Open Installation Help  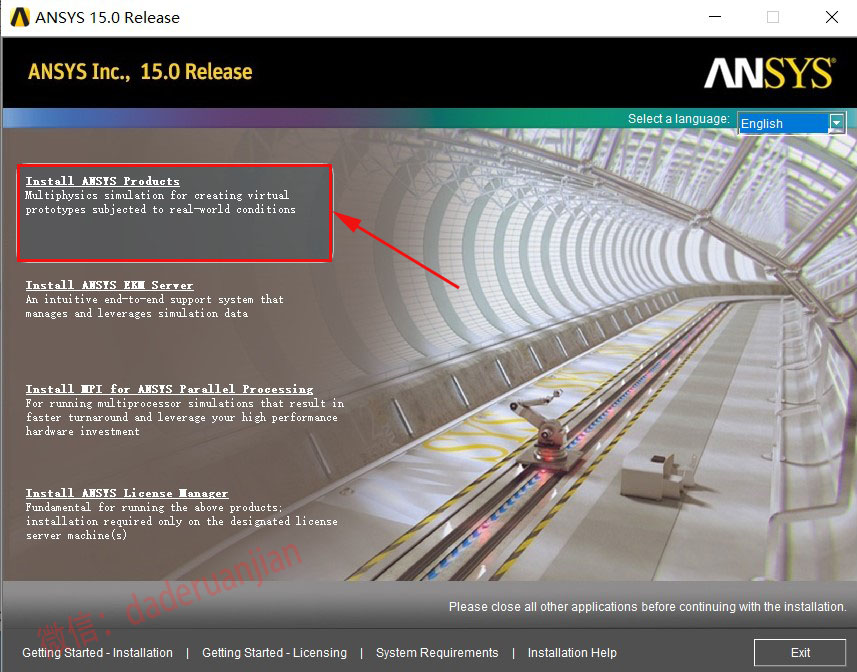tap(572, 652)
